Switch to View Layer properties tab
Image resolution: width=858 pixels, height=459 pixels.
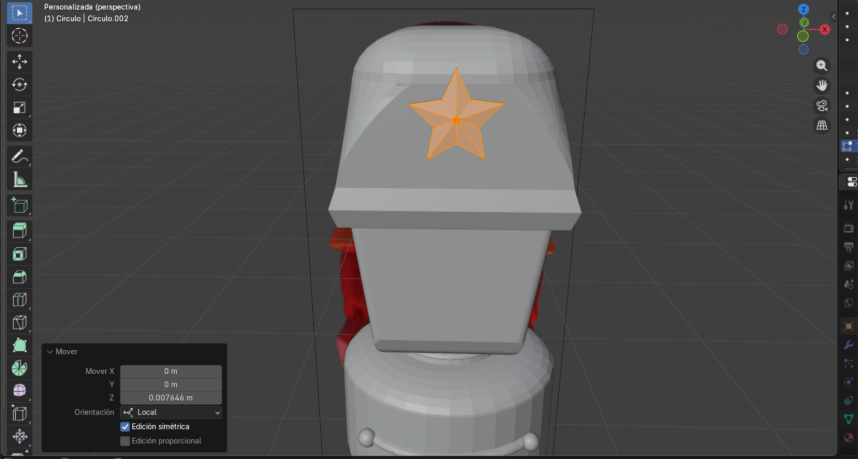[849, 265]
